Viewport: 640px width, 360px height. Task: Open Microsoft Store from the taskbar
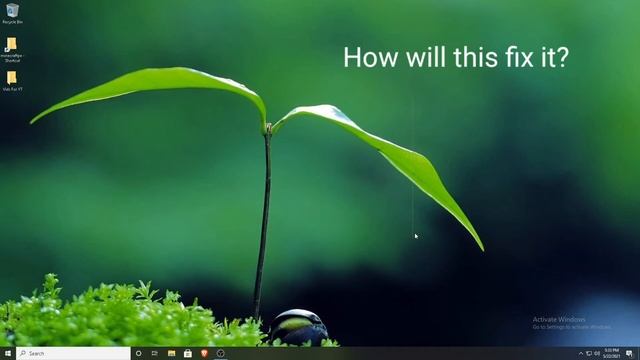click(x=188, y=353)
